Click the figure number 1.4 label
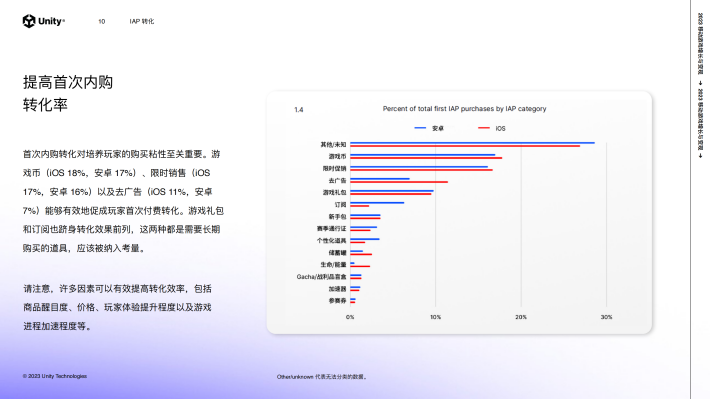This screenshot has height=399, width=710. (x=299, y=110)
